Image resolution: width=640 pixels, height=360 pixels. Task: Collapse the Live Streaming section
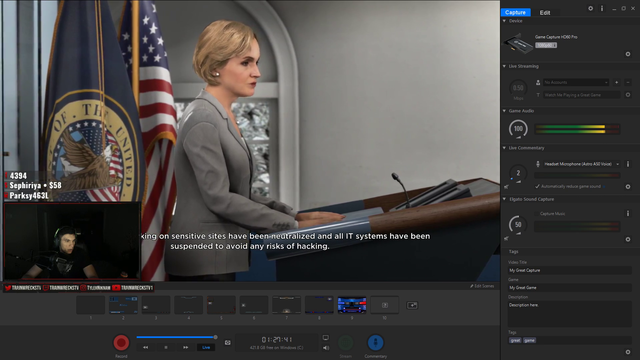[504, 66]
